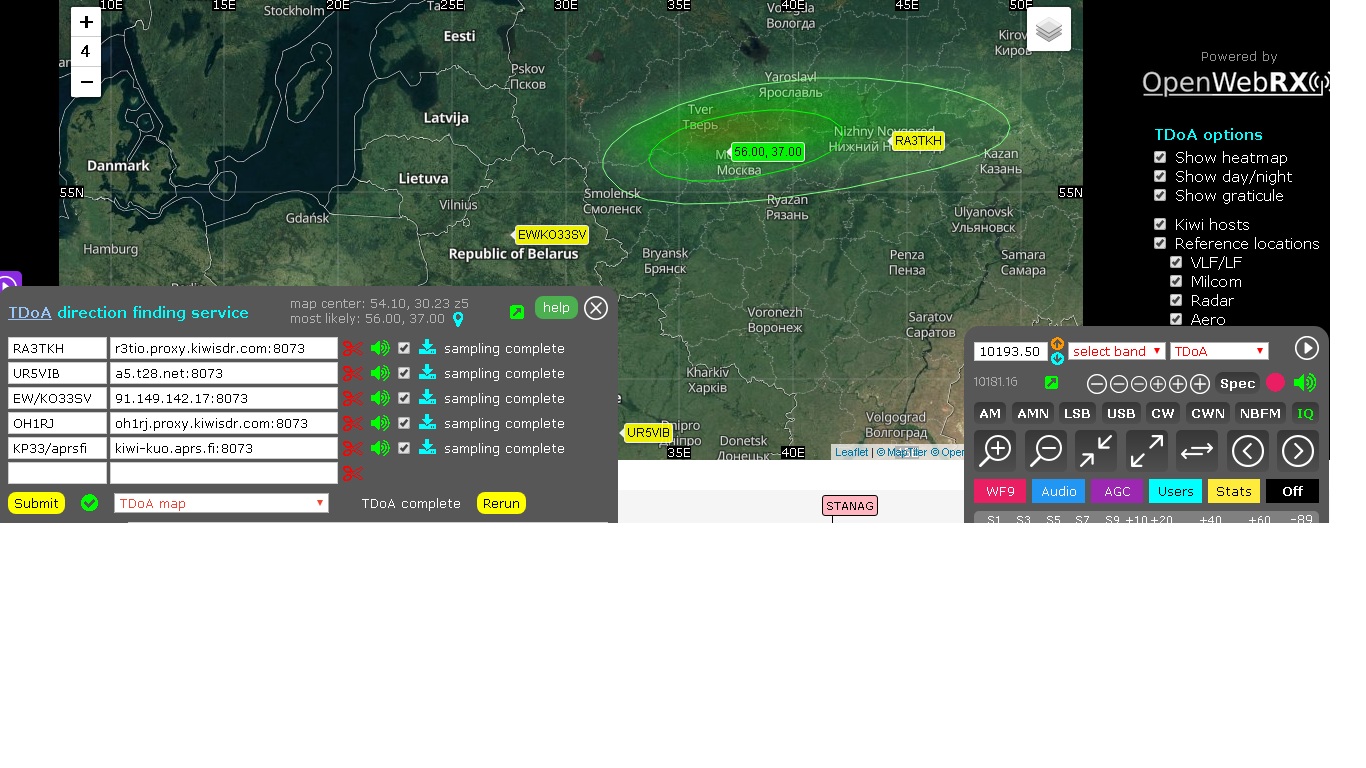Select USB demodulation mode

[x=1121, y=413]
